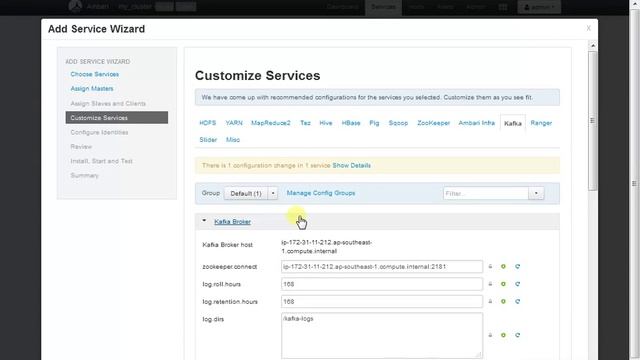Screen dimensions: 640x360
Task: Click refresh icon for log.dirs
Action: pos(518,335)
